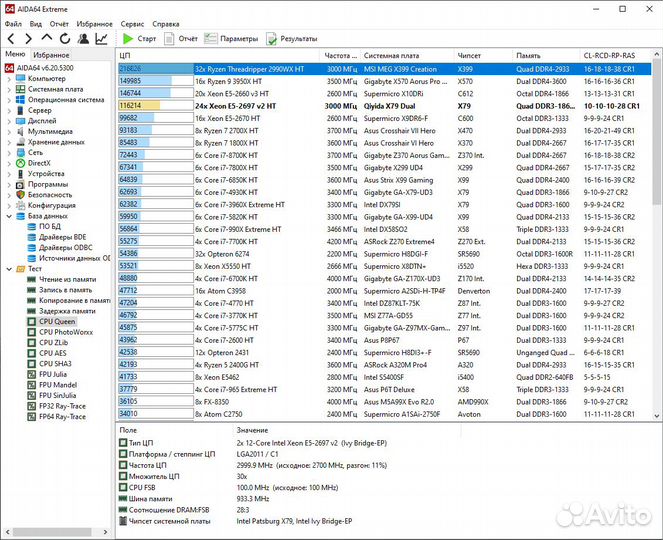Click the Forward navigation arrow
The image size is (663, 540).
point(28,39)
